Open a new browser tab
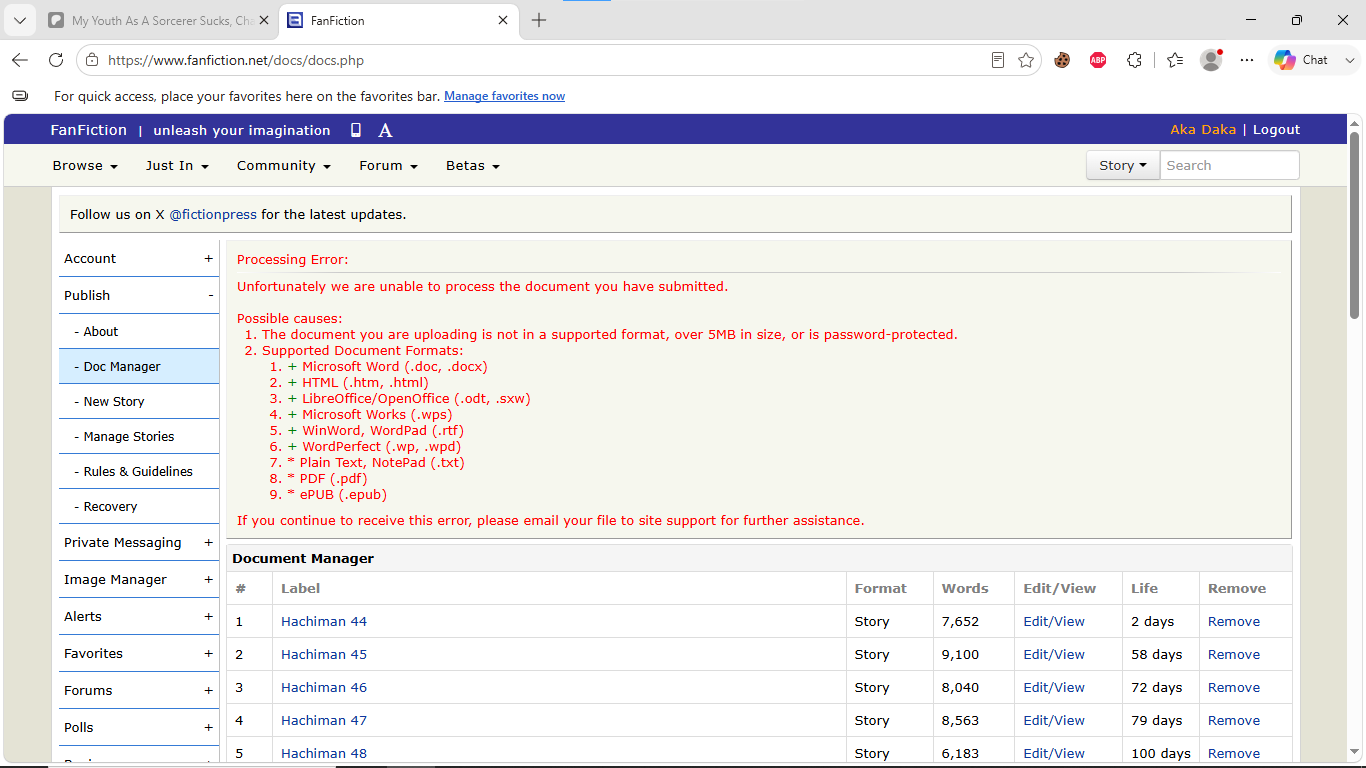 (x=539, y=20)
